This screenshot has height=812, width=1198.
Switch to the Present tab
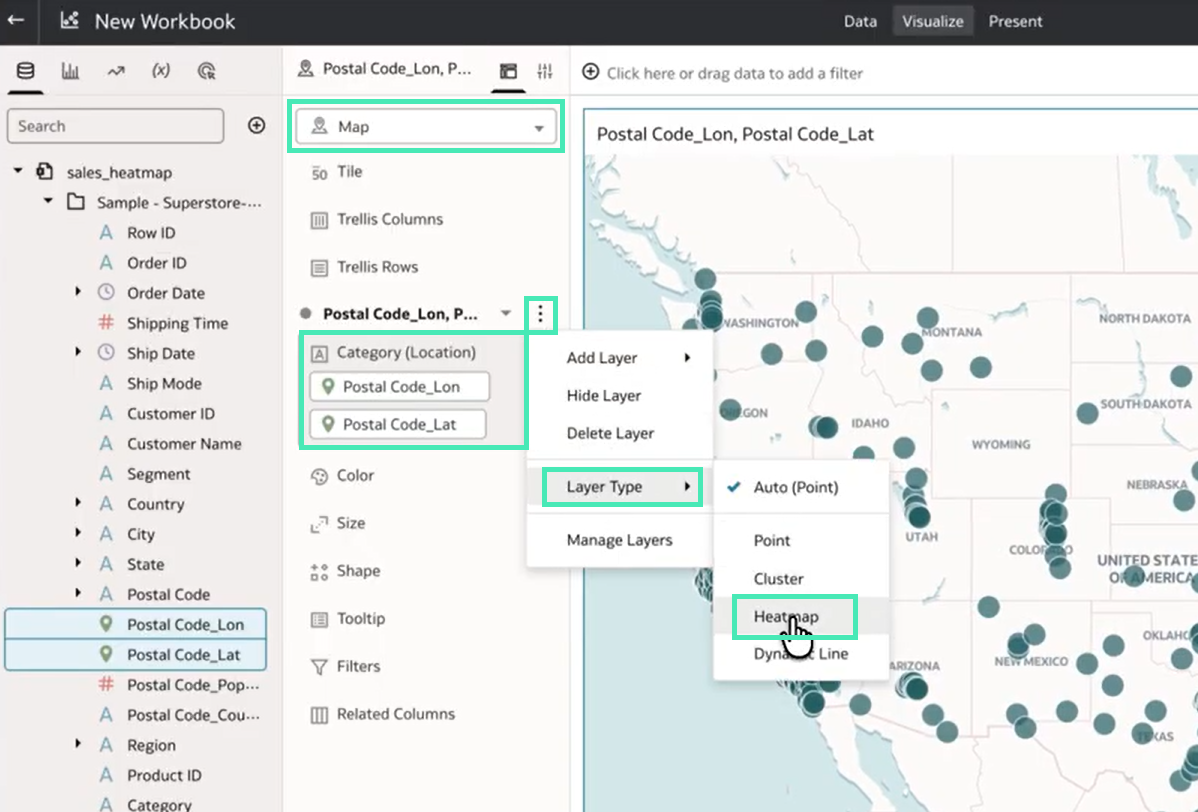point(1015,21)
